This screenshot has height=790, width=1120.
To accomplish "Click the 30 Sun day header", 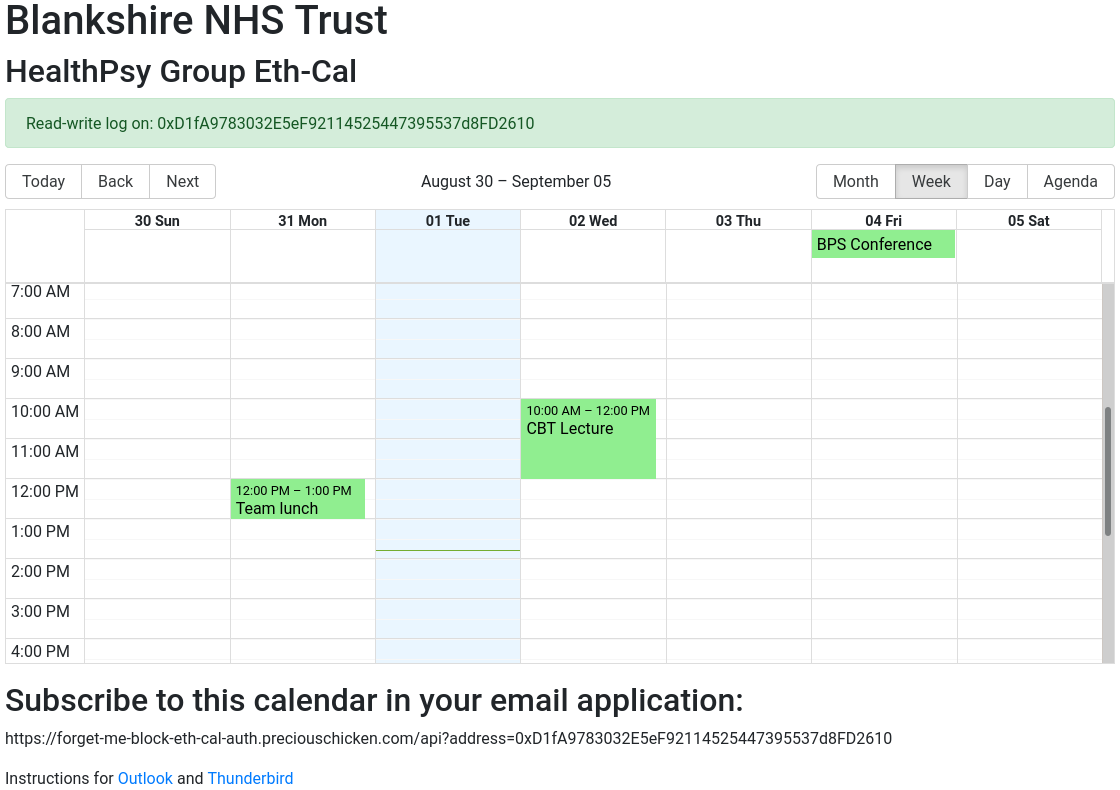I will tap(157, 221).
